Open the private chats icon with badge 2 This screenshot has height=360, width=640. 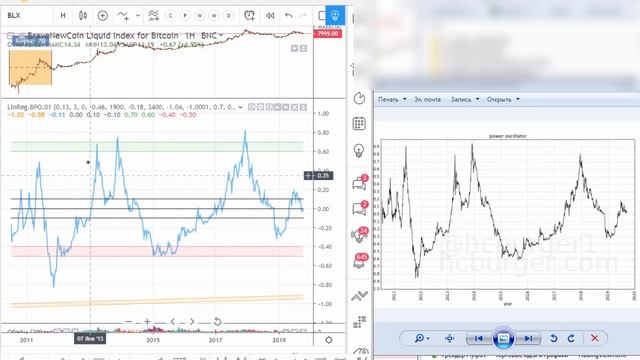[x=360, y=208]
